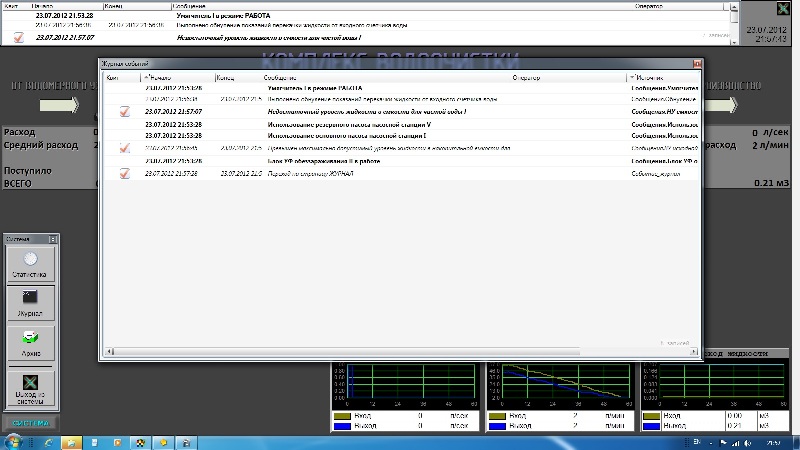Open the Архив archive button
This screenshot has width=800, height=450.
30,340
